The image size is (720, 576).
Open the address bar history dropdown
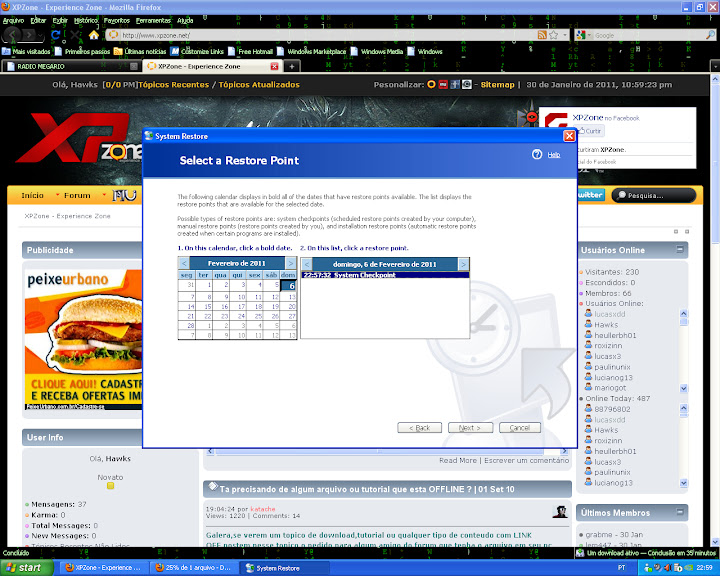pos(565,35)
